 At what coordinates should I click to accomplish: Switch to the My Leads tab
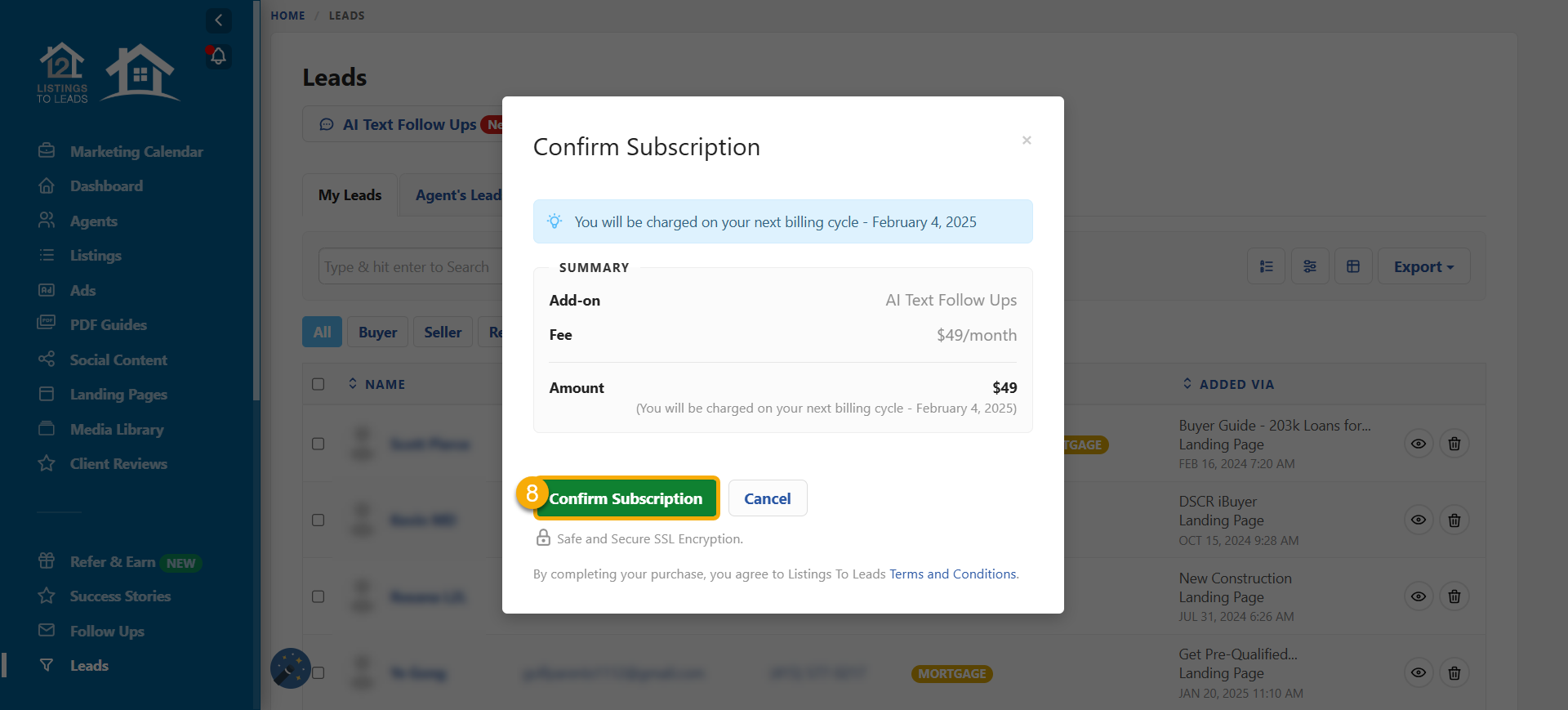click(350, 195)
